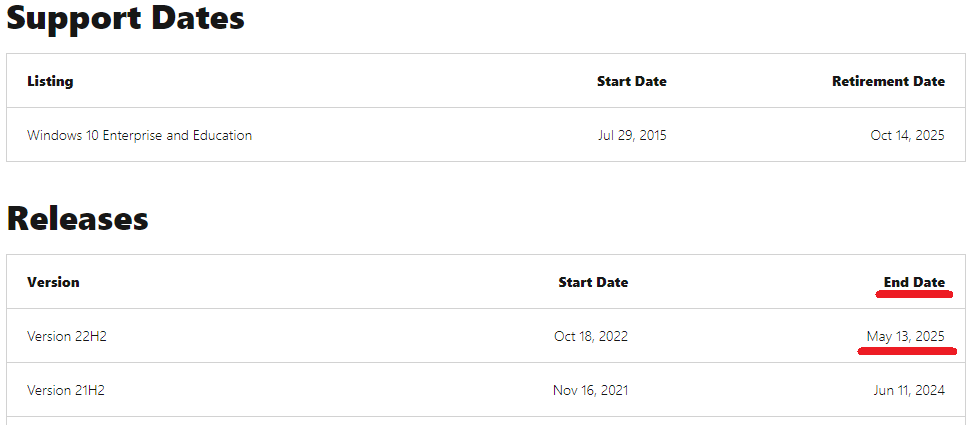The width and height of the screenshot is (977, 425).
Task: Click Start Date header in Support Dates table
Action: [x=631, y=81]
